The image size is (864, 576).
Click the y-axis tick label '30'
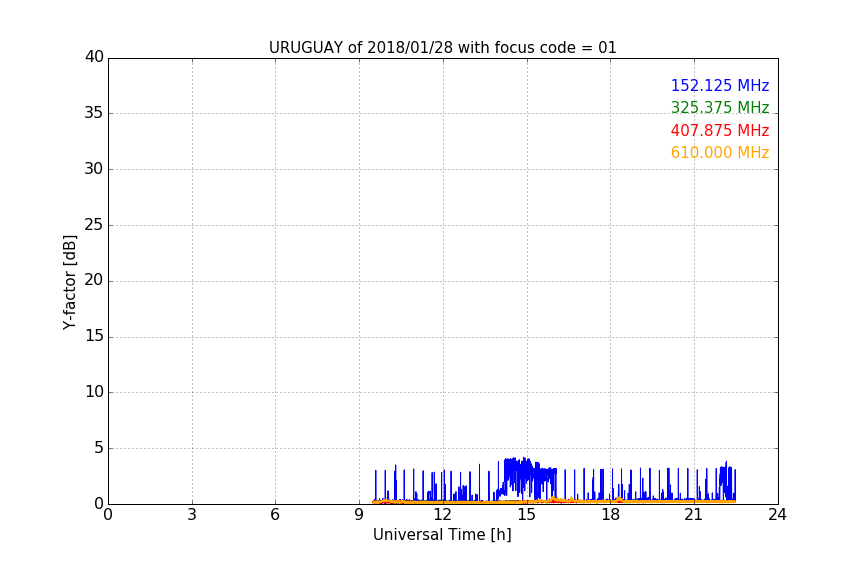pyautogui.click(x=94, y=169)
